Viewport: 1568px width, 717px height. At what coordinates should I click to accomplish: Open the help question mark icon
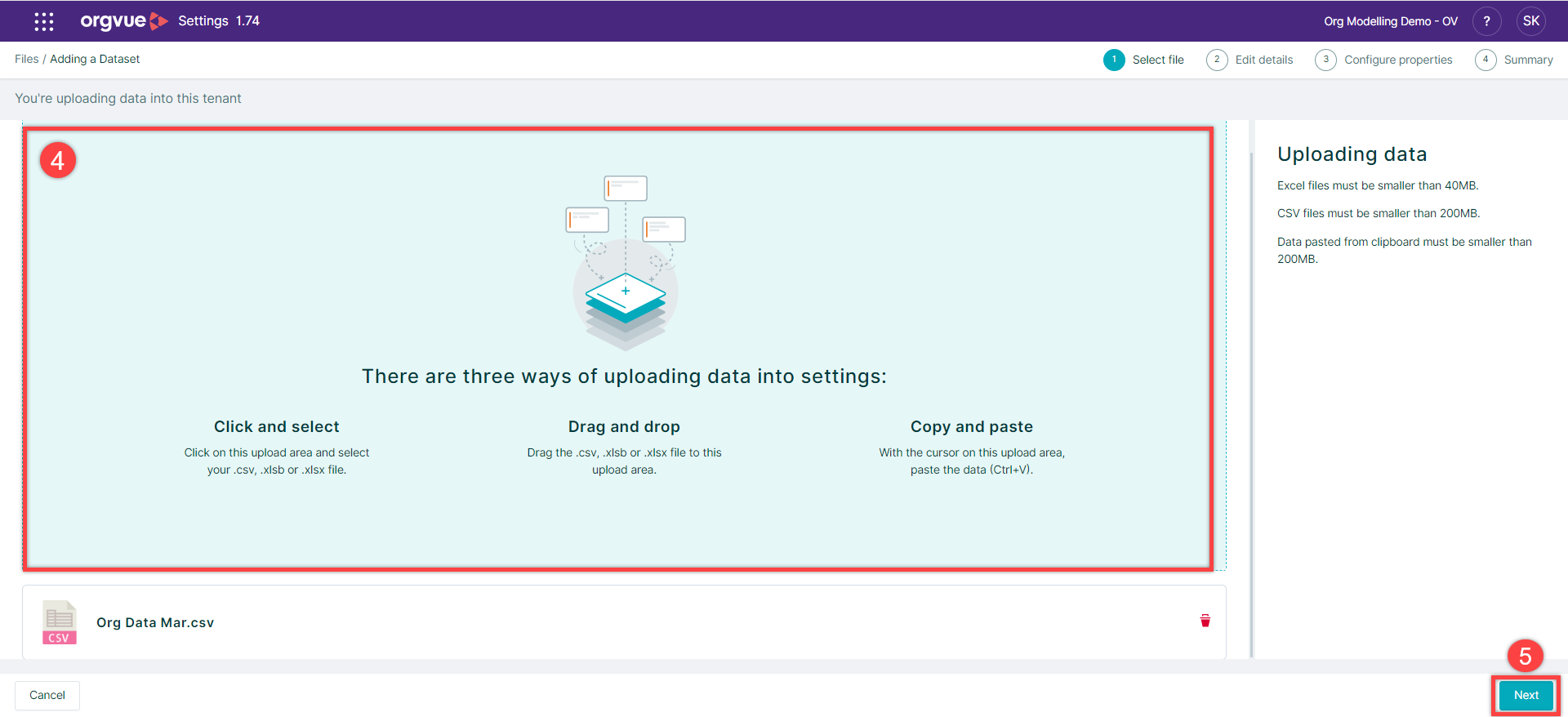[1486, 21]
